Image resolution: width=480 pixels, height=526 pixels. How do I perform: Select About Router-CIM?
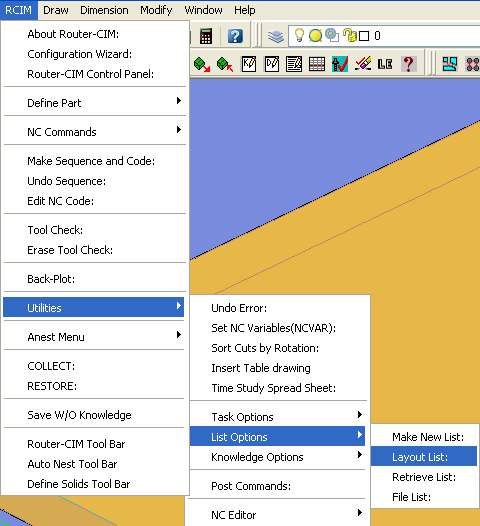coord(94,34)
